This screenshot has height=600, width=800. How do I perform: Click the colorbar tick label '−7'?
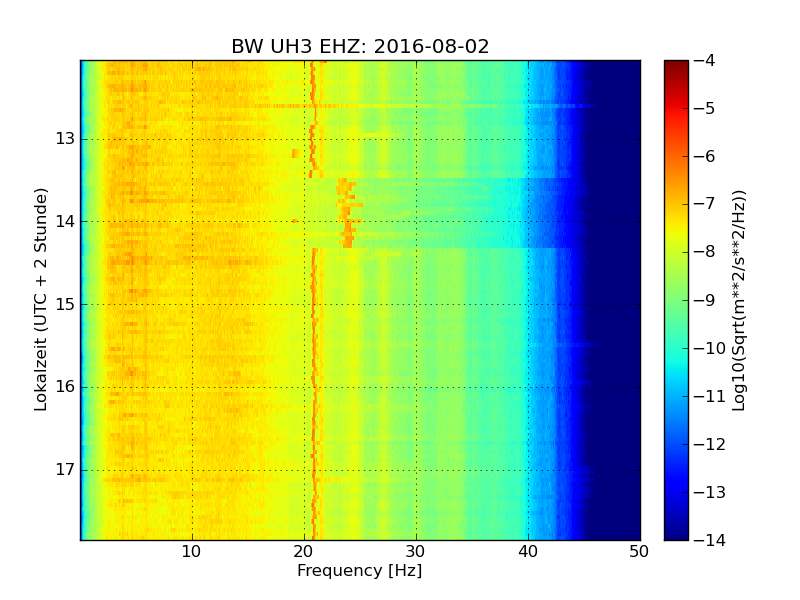[704, 204]
